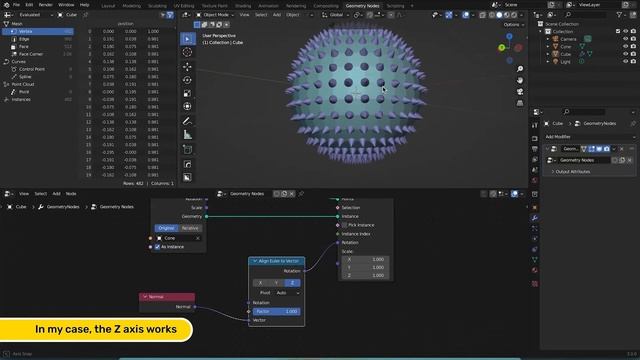Select the Vertex domain in spreadsheet
640x360 pixels.
pyautogui.click(x=38, y=31)
